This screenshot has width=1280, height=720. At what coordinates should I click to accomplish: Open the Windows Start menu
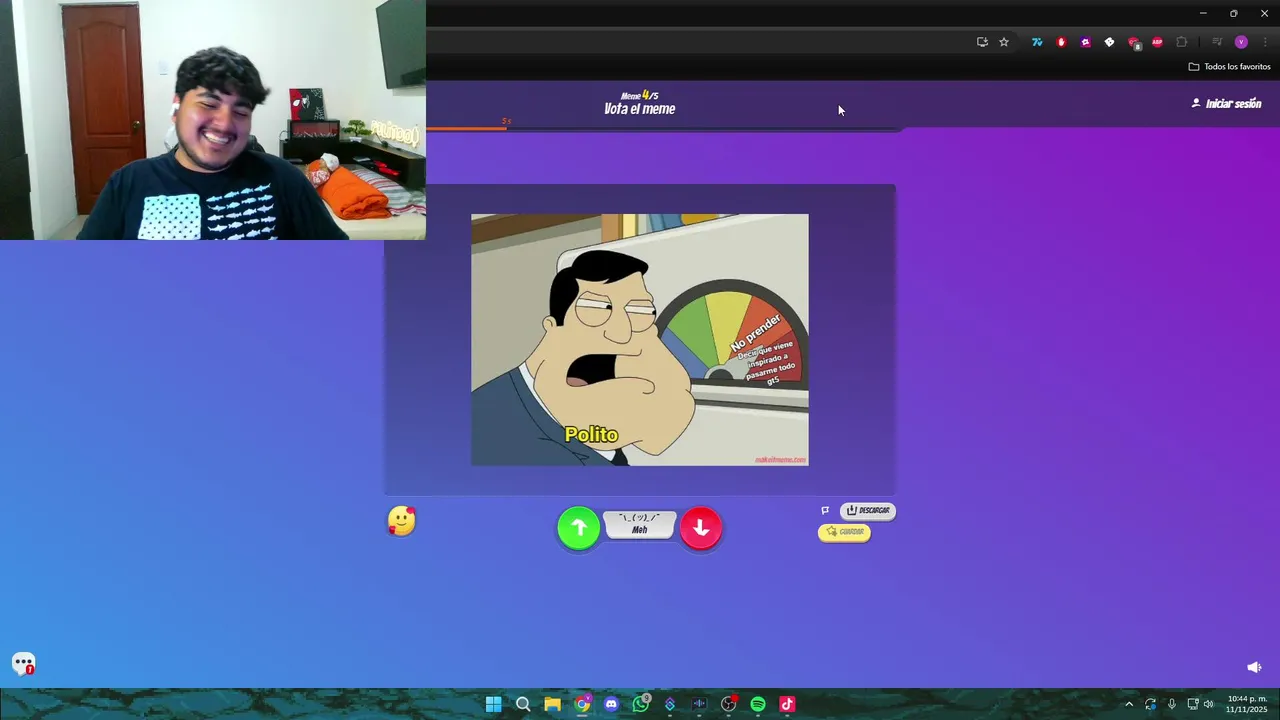point(493,704)
